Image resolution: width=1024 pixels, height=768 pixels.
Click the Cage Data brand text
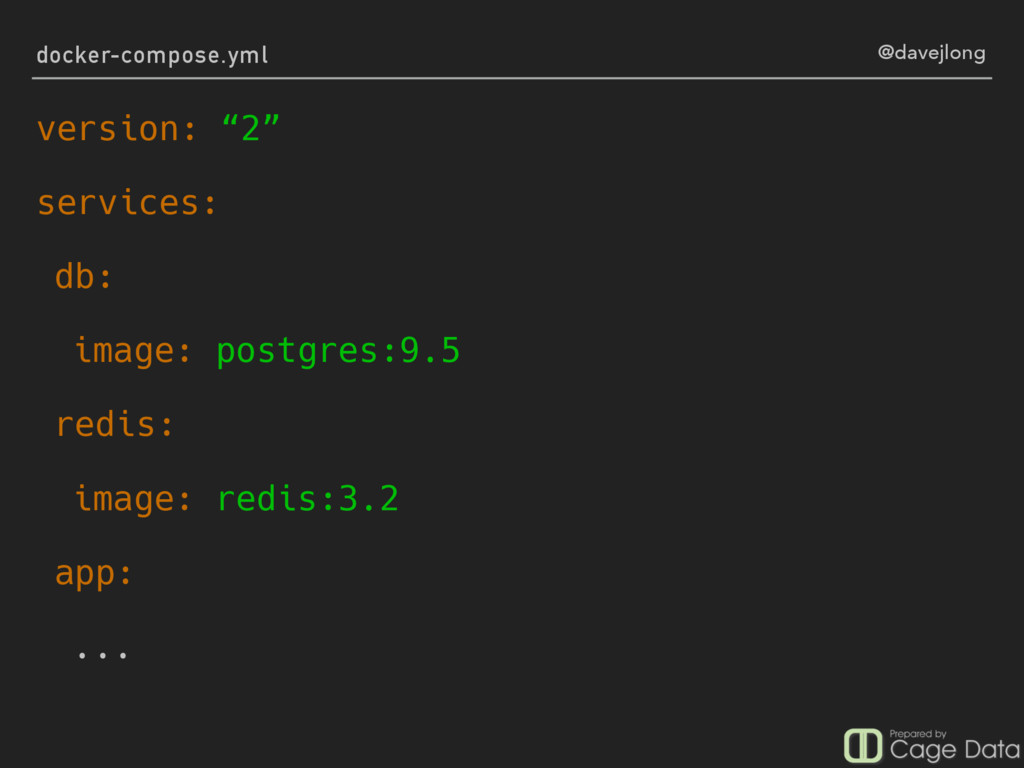pos(955,751)
